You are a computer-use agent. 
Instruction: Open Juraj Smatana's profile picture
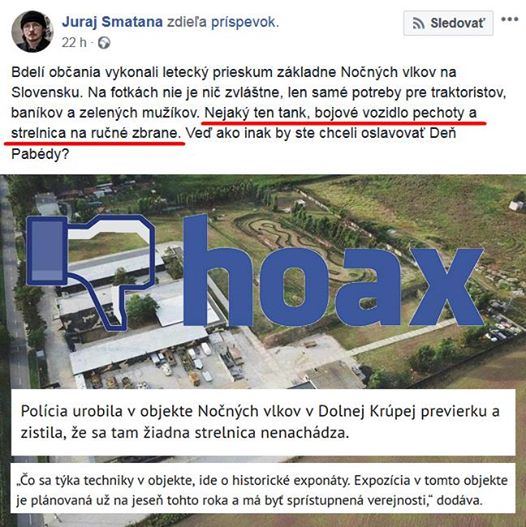[33, 32]
